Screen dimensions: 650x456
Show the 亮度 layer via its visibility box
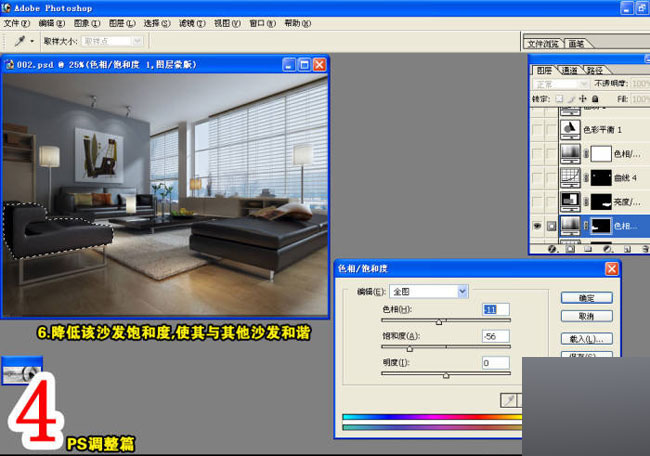coord(537,202)
